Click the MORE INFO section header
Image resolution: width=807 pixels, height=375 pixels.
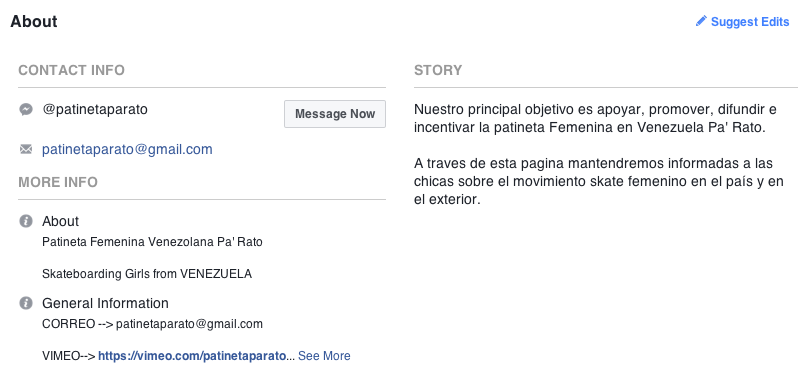click(x=58, y=182)
